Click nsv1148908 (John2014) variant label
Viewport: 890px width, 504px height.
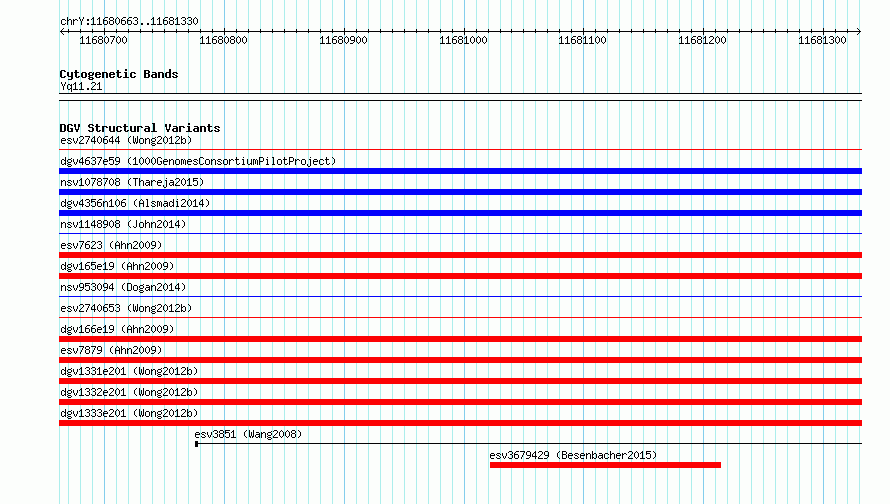click(x=123, y=224)
